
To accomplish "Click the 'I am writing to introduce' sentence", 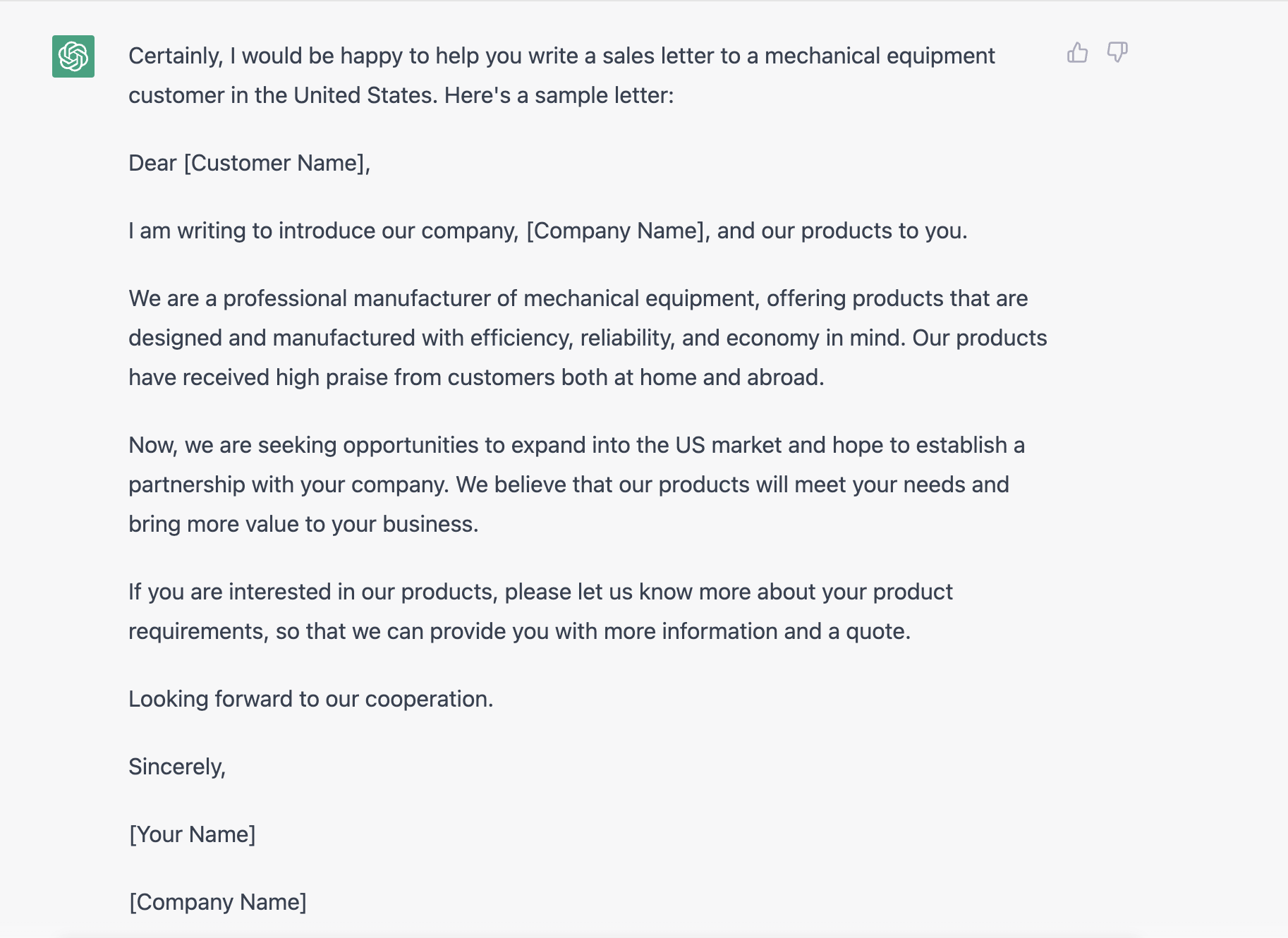I will click(x=548, y=231).
